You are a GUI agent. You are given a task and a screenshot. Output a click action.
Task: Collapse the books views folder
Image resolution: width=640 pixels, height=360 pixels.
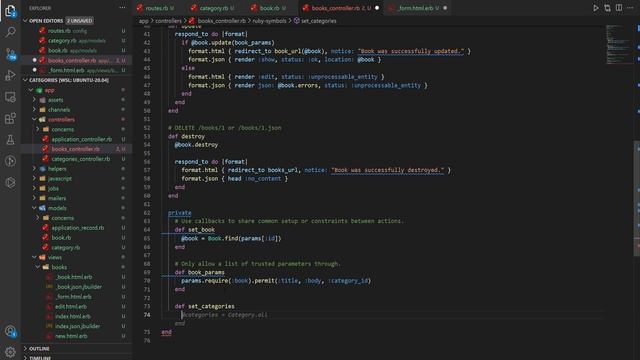pyautogui.click(x=38, y=267)
